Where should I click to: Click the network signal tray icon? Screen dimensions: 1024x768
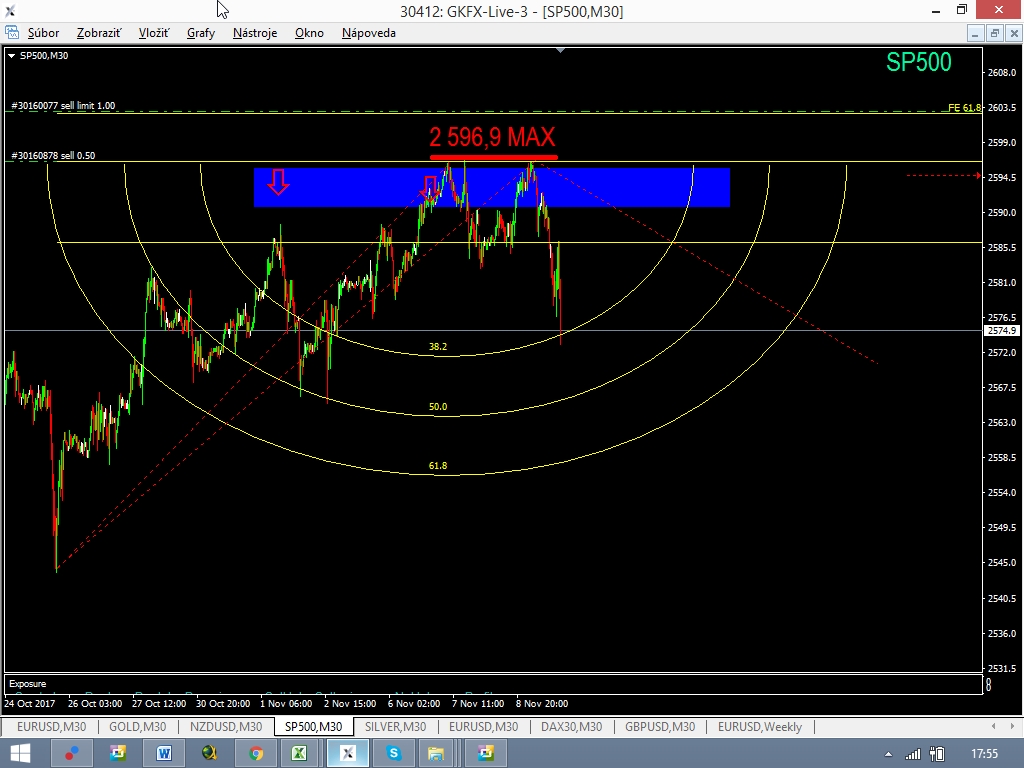tap(912, 754)
